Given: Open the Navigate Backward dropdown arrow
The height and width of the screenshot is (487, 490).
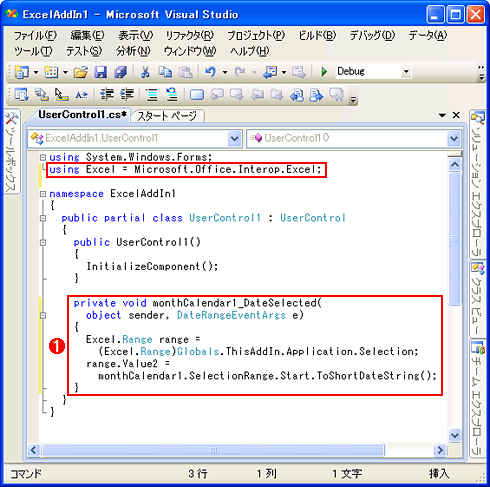Looking at the screenshot, I should [284, 72].
